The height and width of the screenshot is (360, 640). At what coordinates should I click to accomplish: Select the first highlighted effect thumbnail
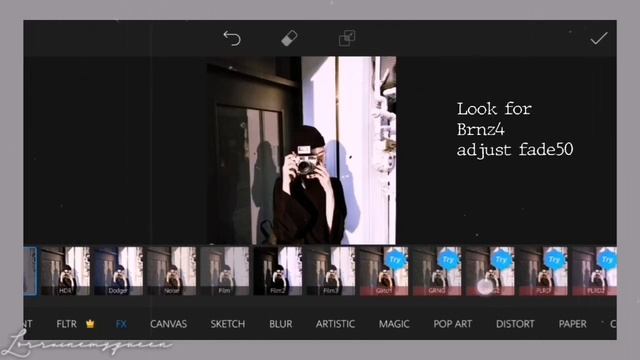click(30, 271)
